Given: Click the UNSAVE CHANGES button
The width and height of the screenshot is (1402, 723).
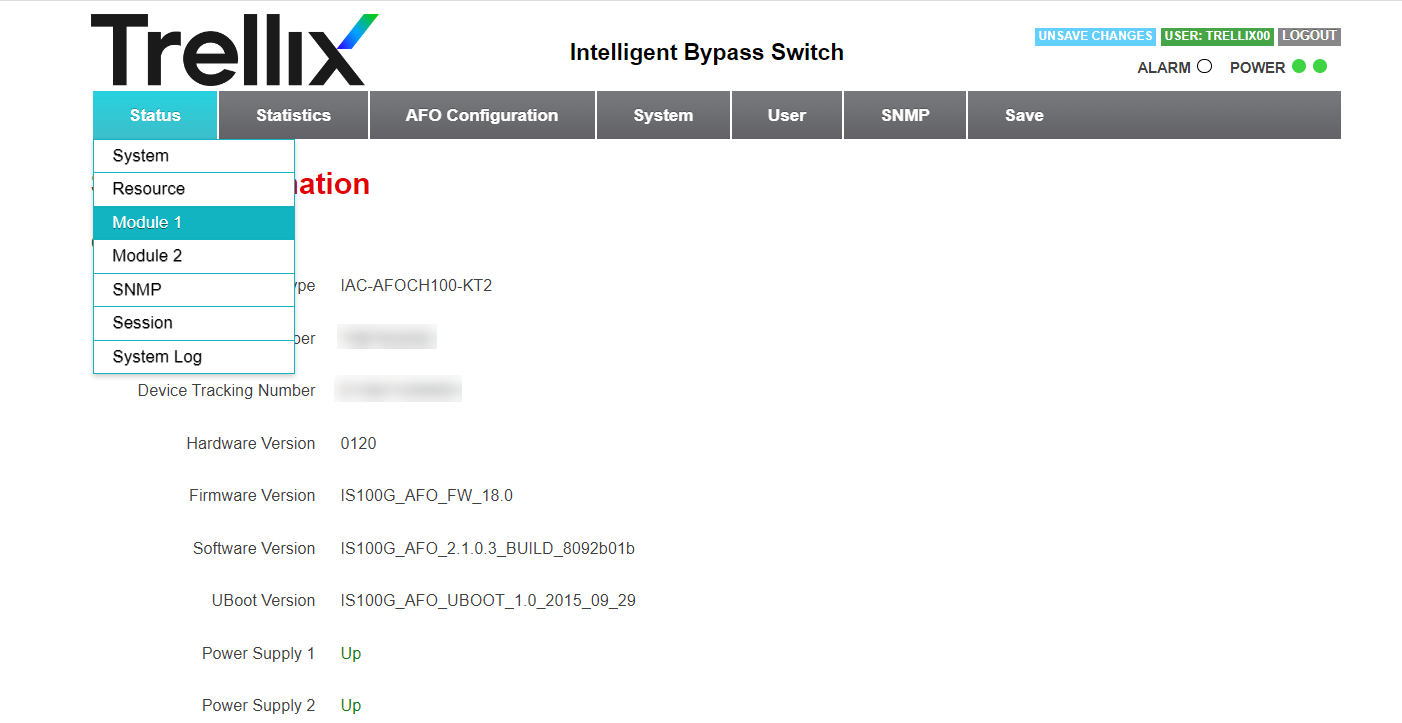Looking at the screenshot, I should tap(1095, 36).
